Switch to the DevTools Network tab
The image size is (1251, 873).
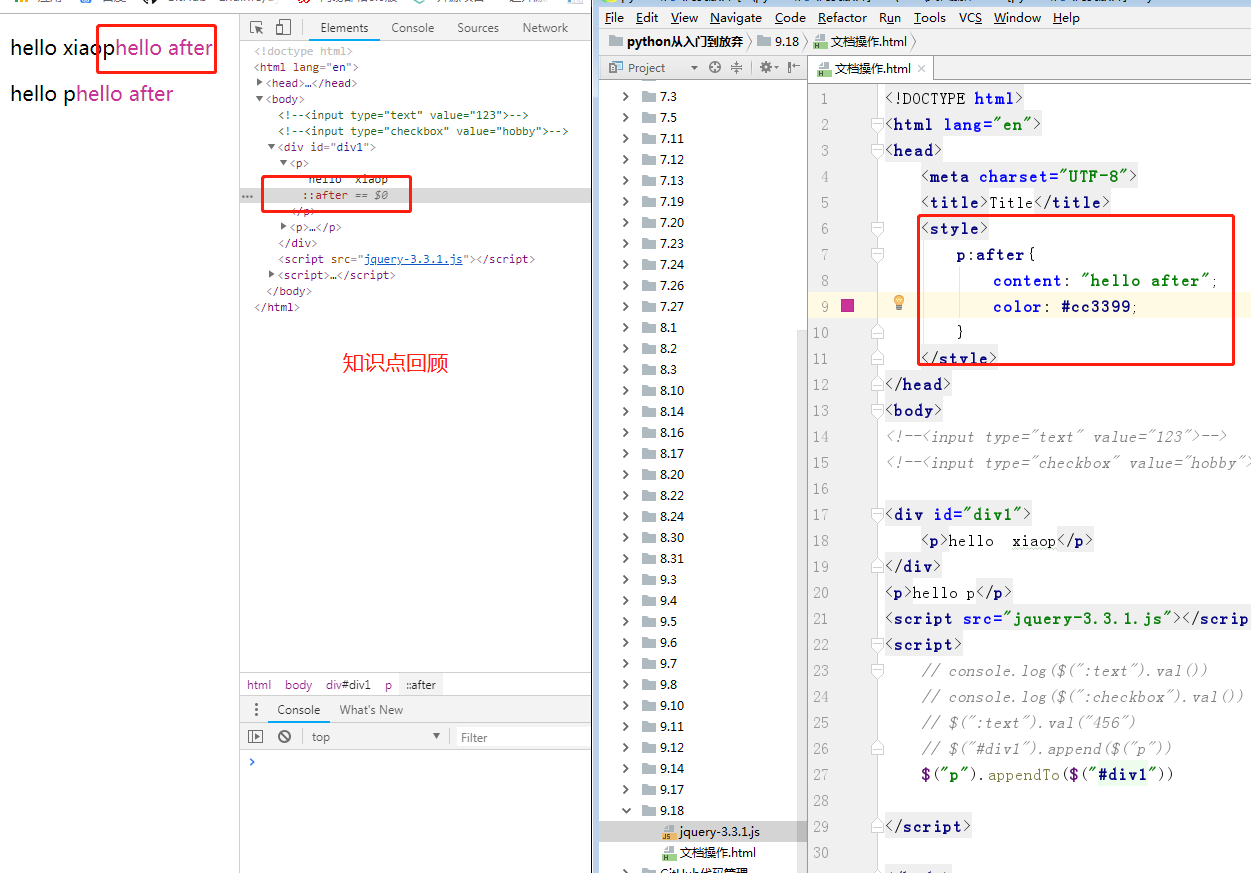tap(545, 28)
